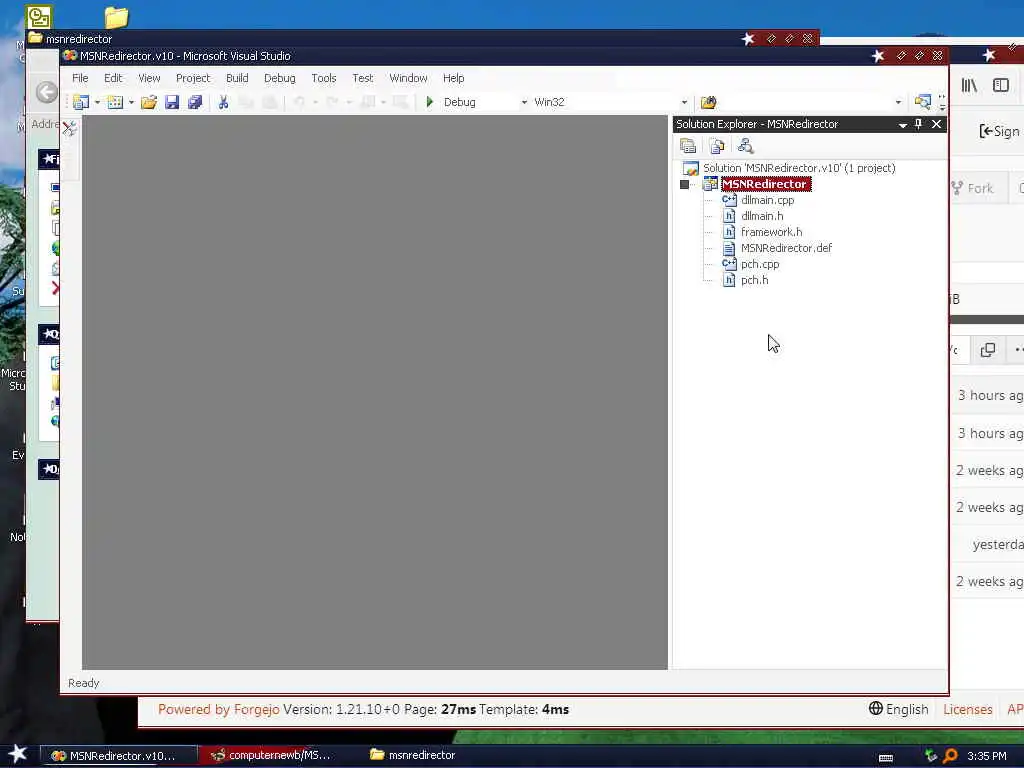Screen dimensions: 1024x768
Task: Open the View menu
Action: pyautogui.click(x=149, y=78)
